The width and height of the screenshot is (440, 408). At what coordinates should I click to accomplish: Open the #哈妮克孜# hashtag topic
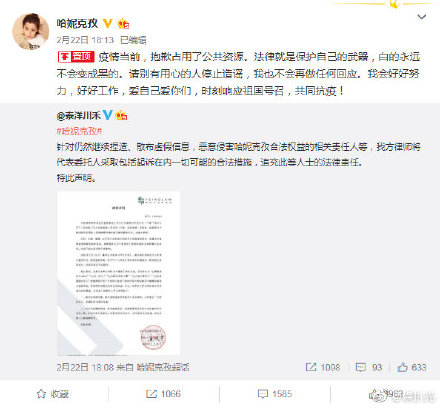79,131
